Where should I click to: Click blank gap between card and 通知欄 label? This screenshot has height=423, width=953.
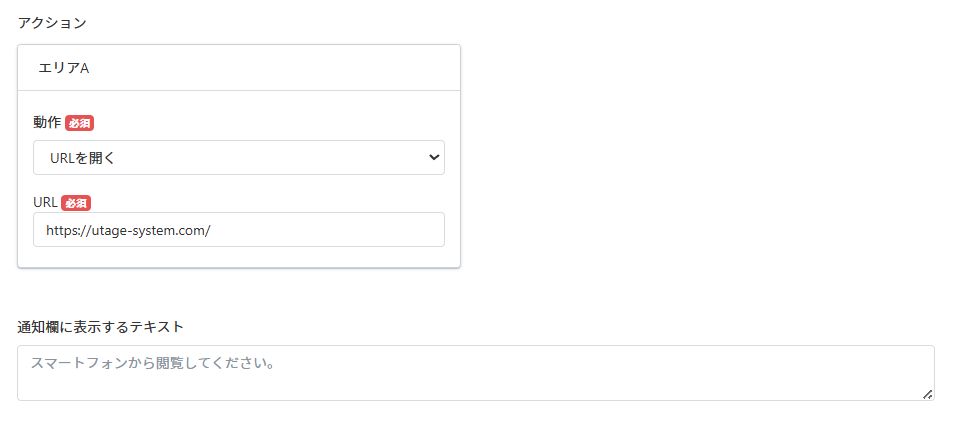(x=239, y=293)
